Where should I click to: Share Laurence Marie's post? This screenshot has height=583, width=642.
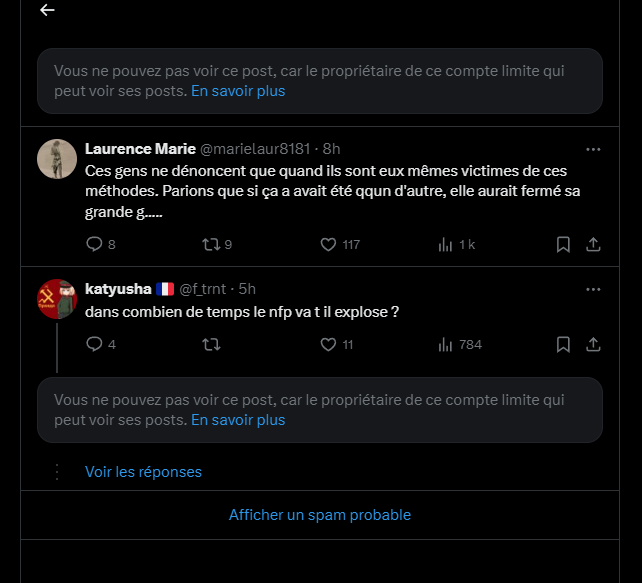click(592, 244)
